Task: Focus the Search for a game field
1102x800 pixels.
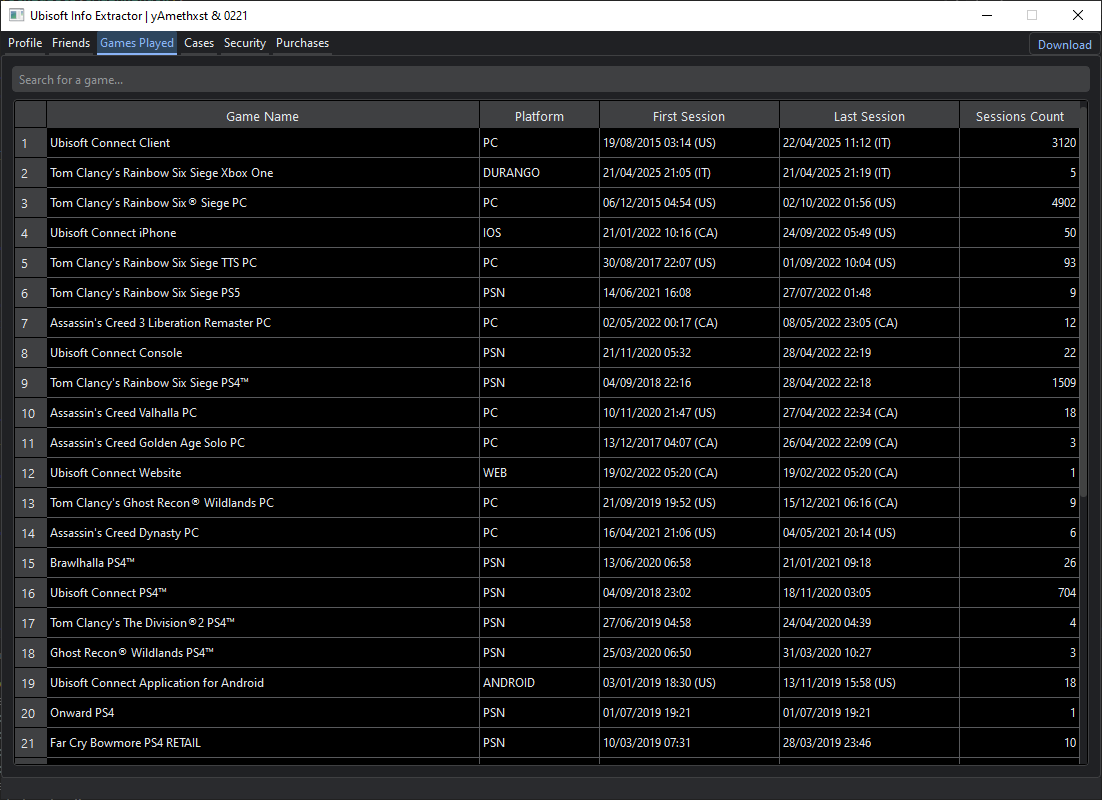Action: coord(550,79)
